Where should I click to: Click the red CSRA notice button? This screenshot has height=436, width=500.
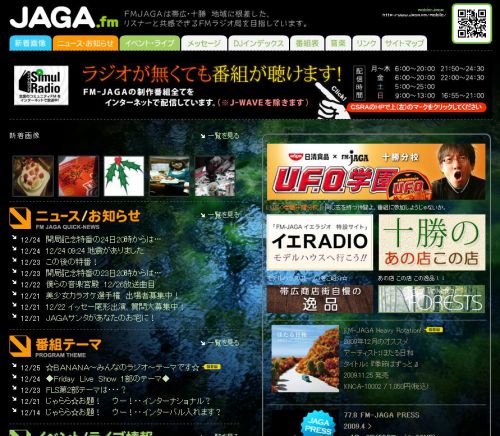point(416,107)
